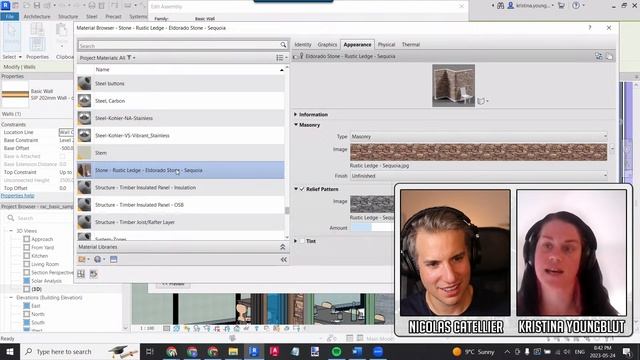Collapse the Masonry section
The image size is (640, 360).
coord(296,125)
